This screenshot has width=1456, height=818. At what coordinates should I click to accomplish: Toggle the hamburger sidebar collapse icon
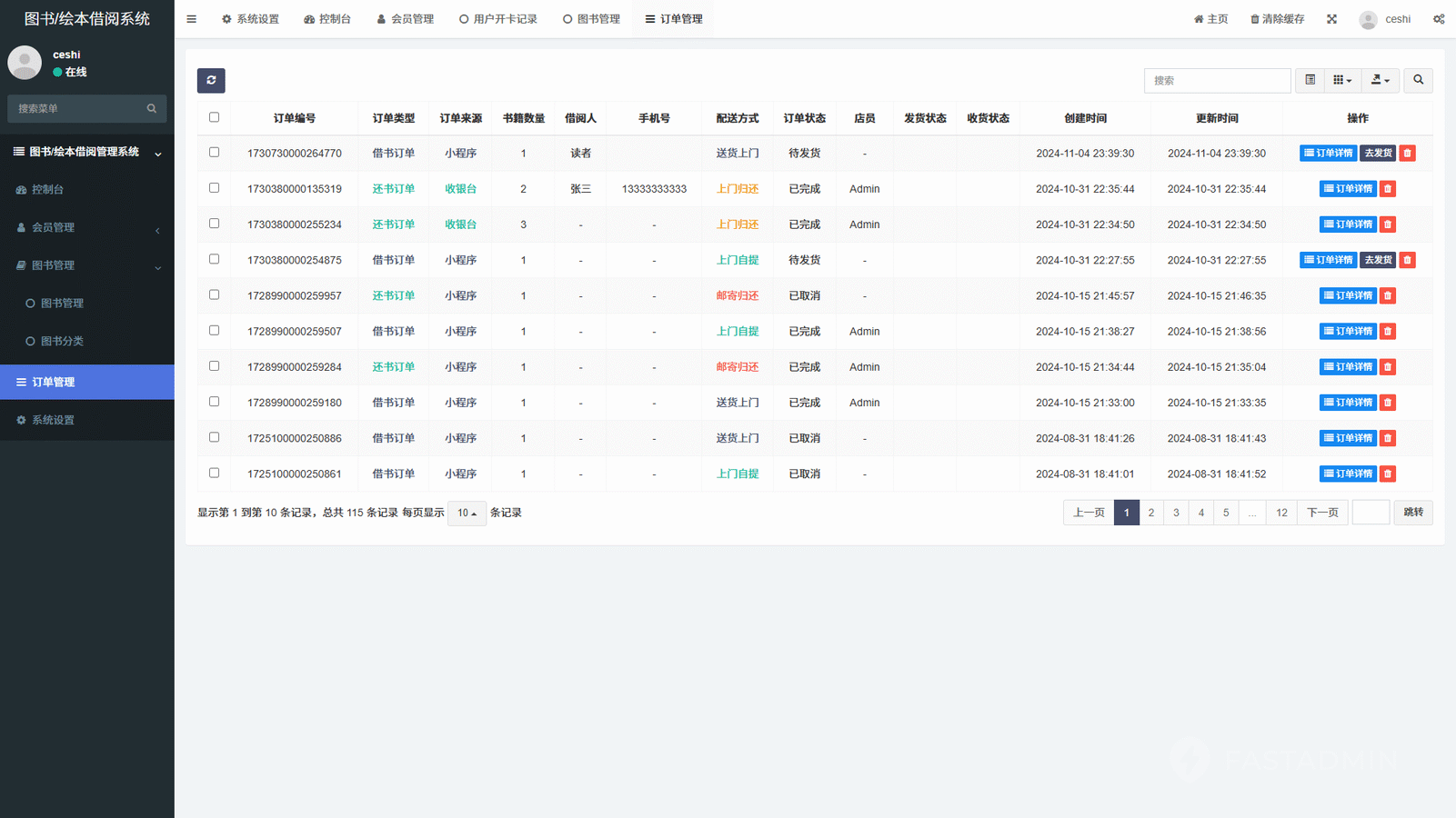click(x=191, y=19)
